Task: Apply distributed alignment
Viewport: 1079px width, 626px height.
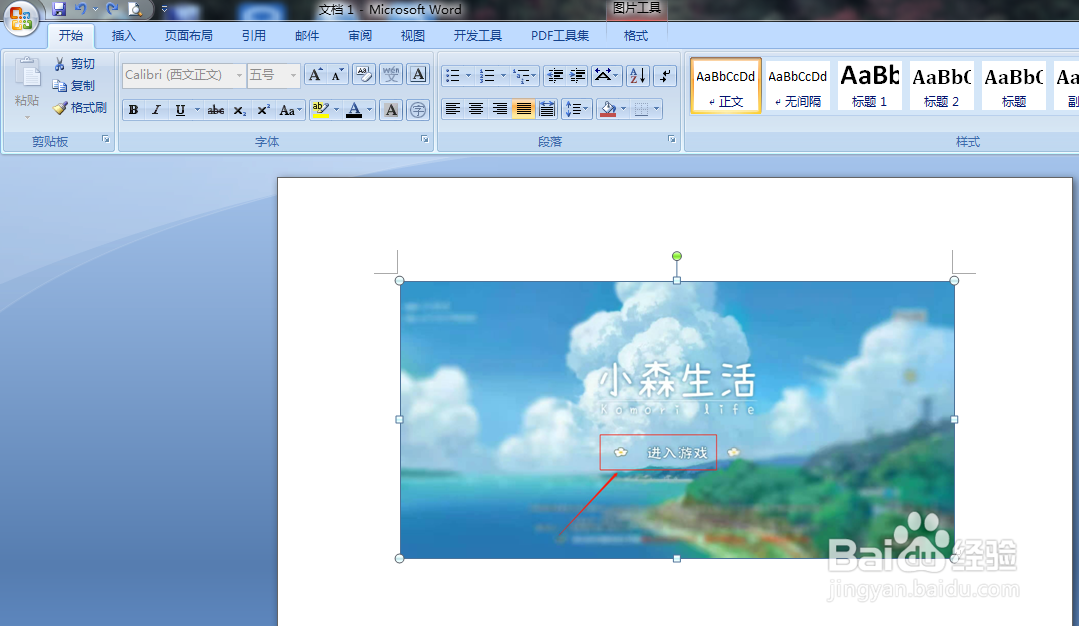Action: (547, 109)
